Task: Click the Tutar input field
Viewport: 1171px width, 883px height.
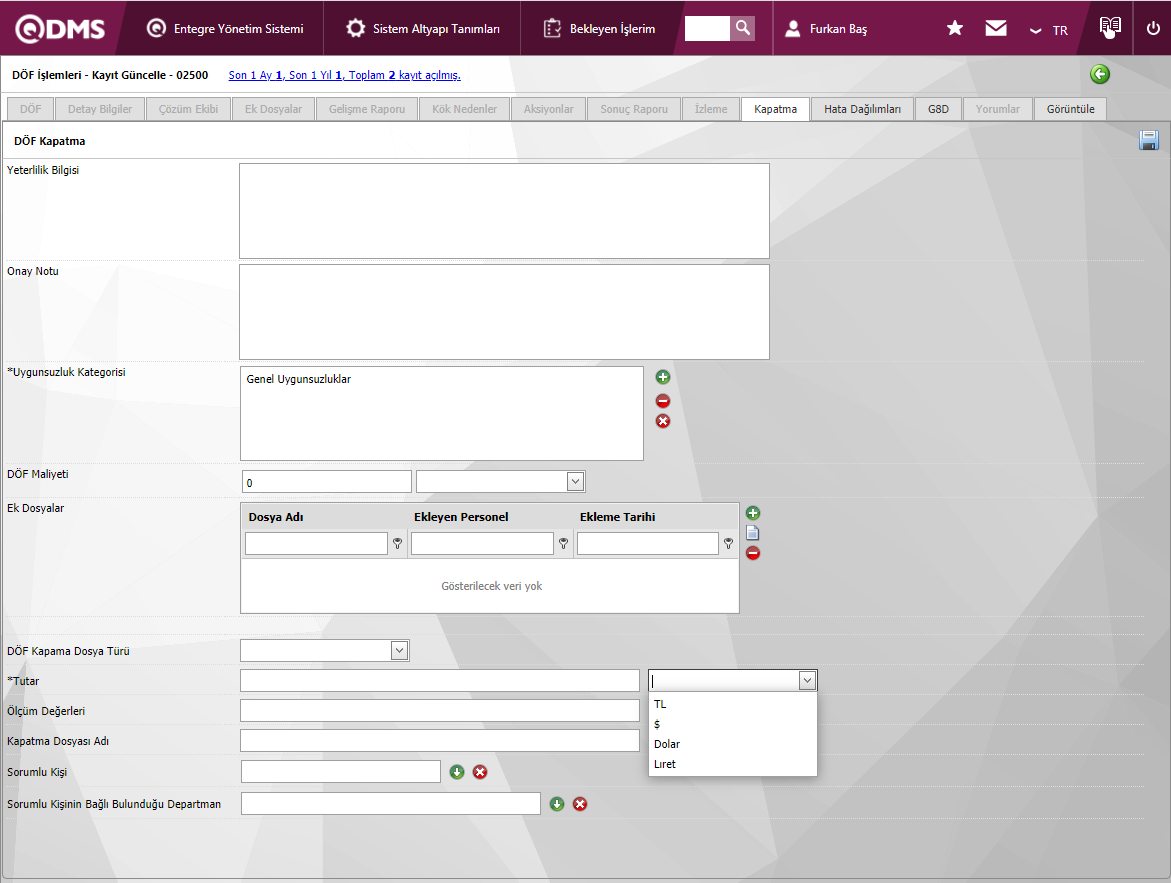Action: click(440, 681)
